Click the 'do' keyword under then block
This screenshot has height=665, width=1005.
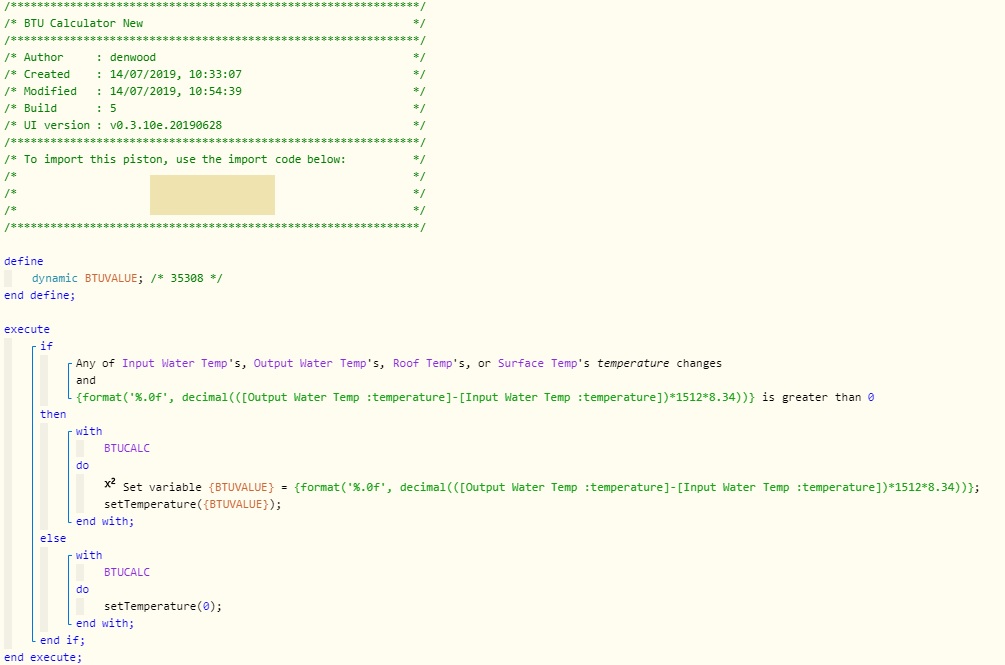pyautogui.click(x=83, y=465)
